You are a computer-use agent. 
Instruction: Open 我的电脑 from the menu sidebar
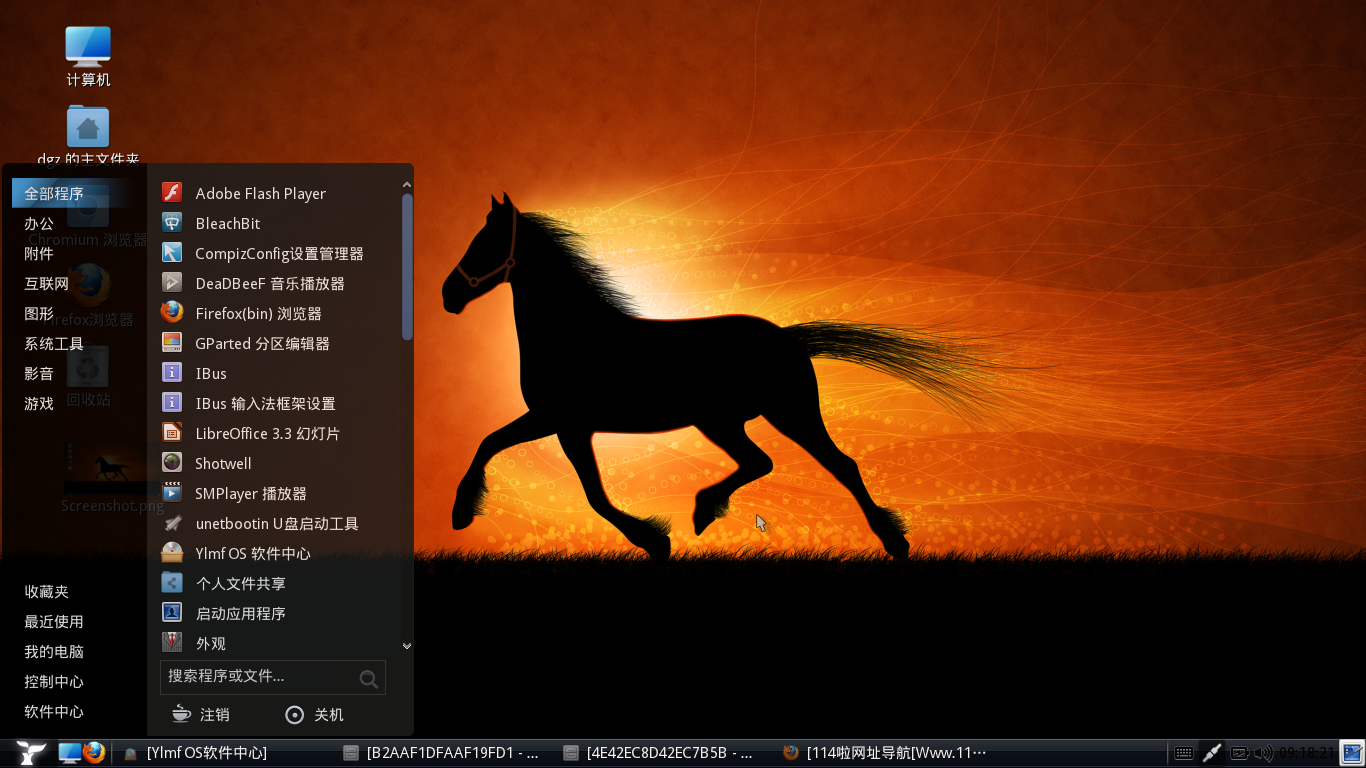click(x=54, y=651)
